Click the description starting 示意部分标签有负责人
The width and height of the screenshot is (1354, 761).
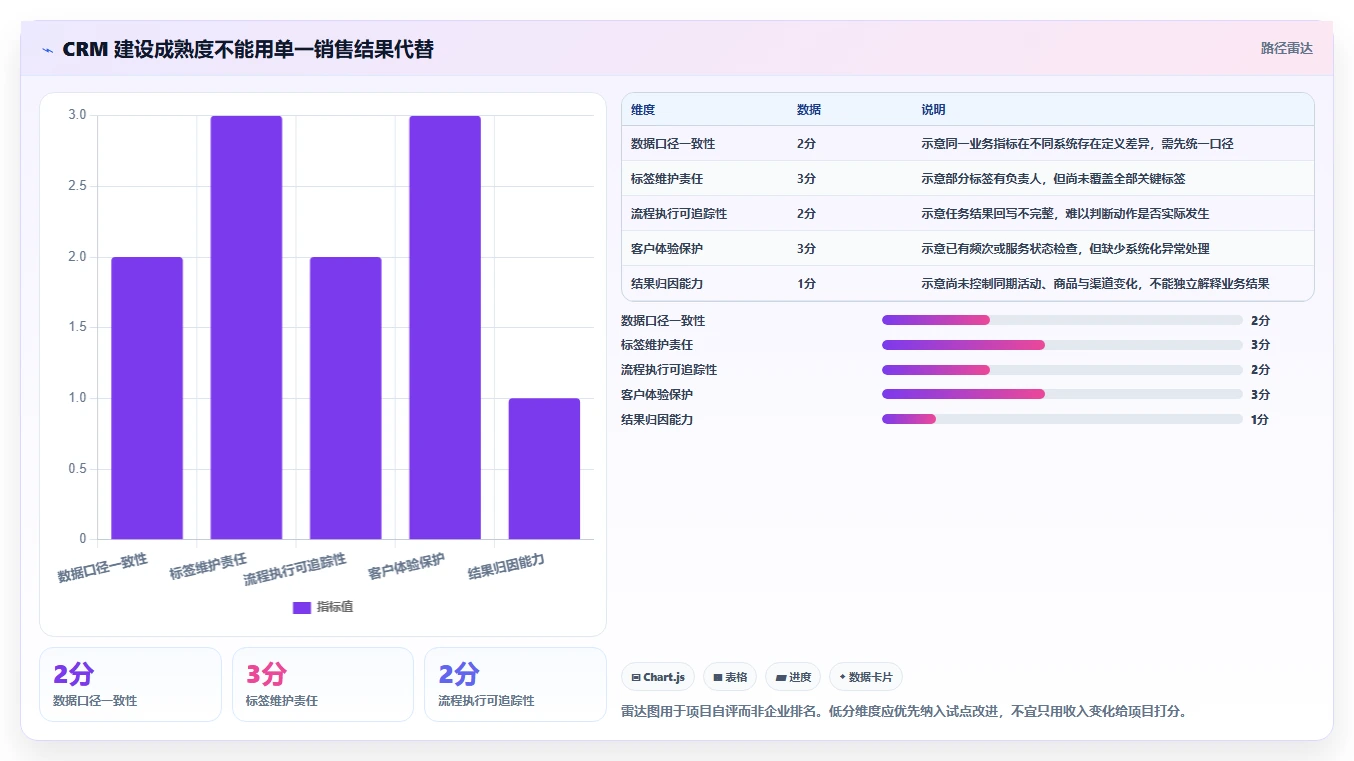[1053, 179]
